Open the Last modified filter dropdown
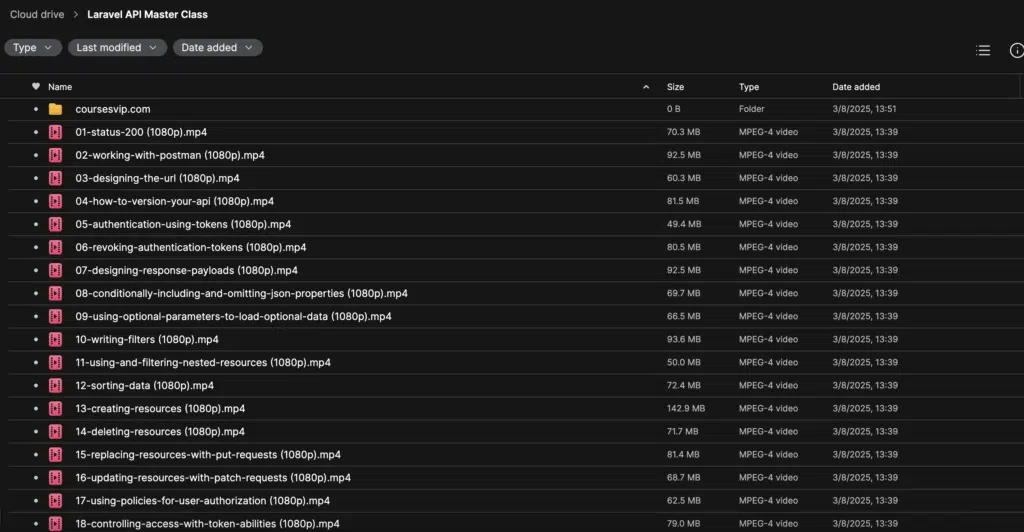This screenshot has height=532, width=1024. click(117, 48)
